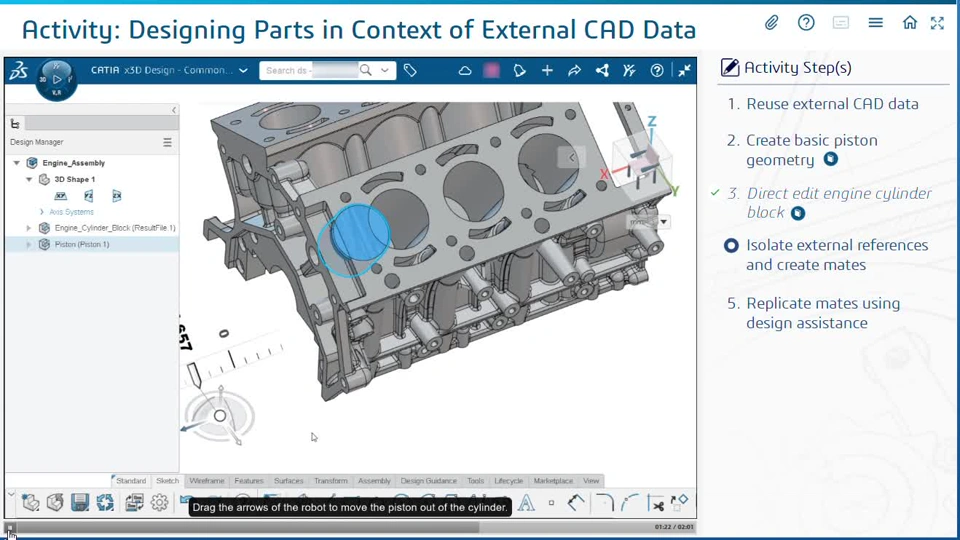Image resolution: width=960 pixels, height=540 pixels.
Task: Click the tag icon next to search
Action: click(410, 71)
